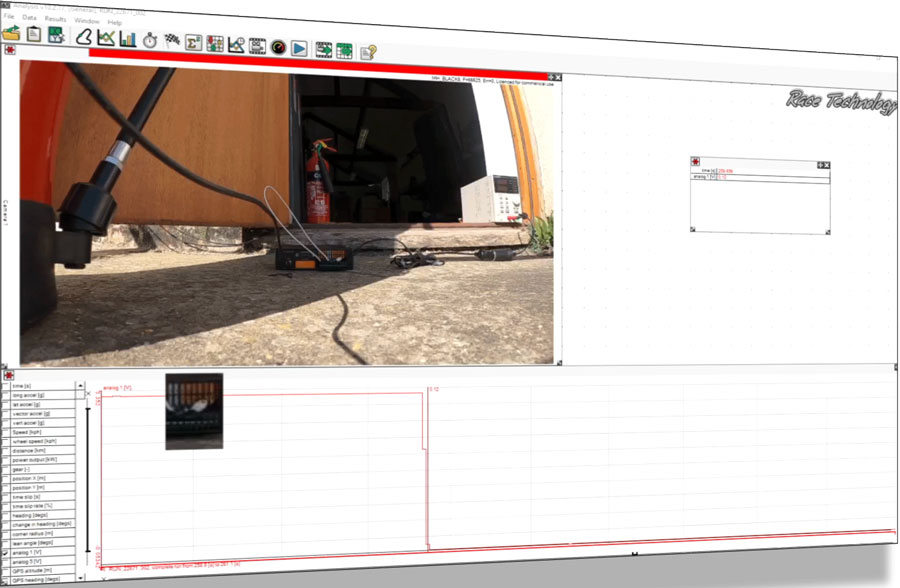This screenshot has height=588, width=900.
Task: Click the checkered flag toolbar icon
Action: click(172, 41)
